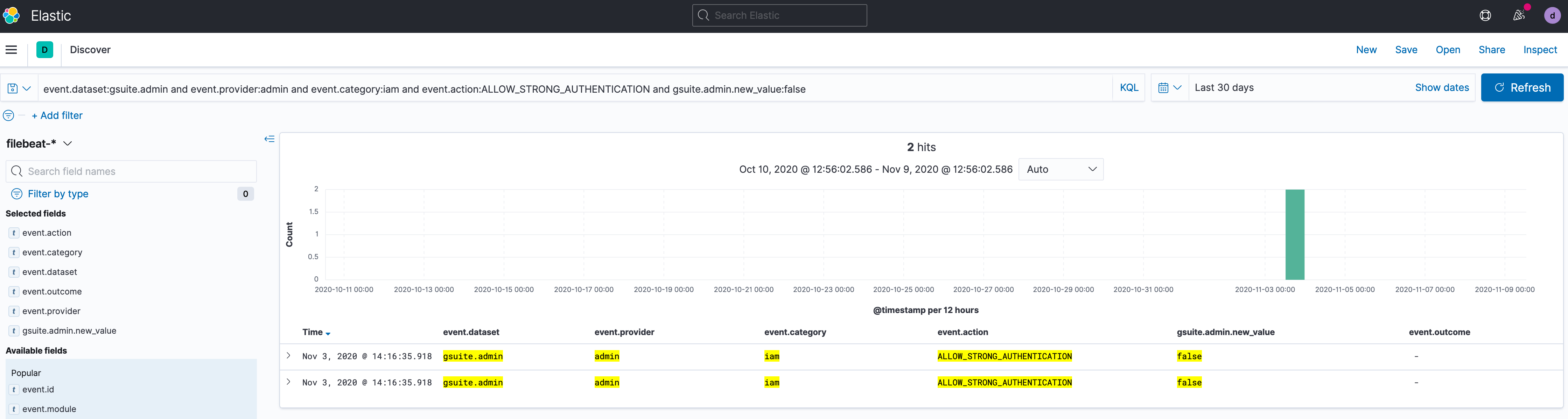This screenshot has height=419, width=1568.
Task: Click the Refresh button
Action: [1521, 87]
